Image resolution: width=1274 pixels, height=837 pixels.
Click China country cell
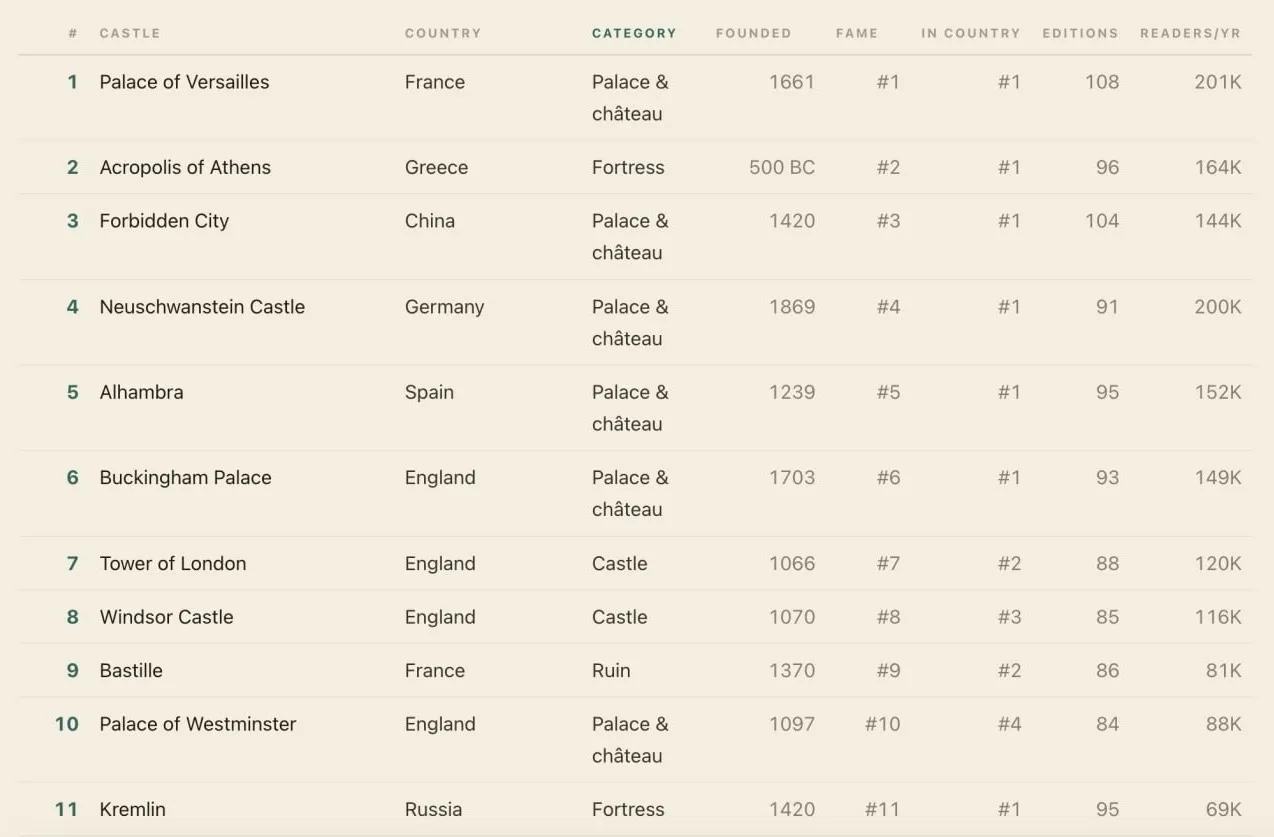click(429, 221)
